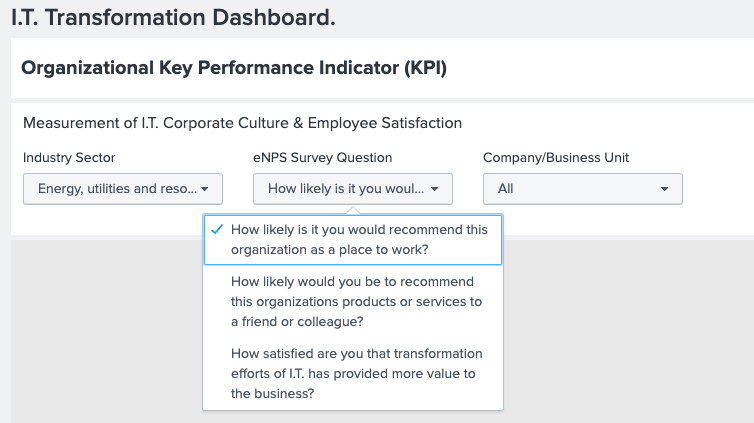
Task: Click the I.T. Transformation Dashboard title
Action: pyautogui.click(x=173, y=17)
